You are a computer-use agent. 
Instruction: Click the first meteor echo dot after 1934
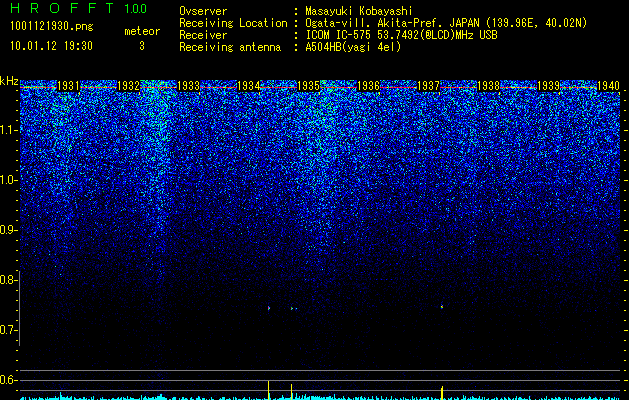pos(269,308)
